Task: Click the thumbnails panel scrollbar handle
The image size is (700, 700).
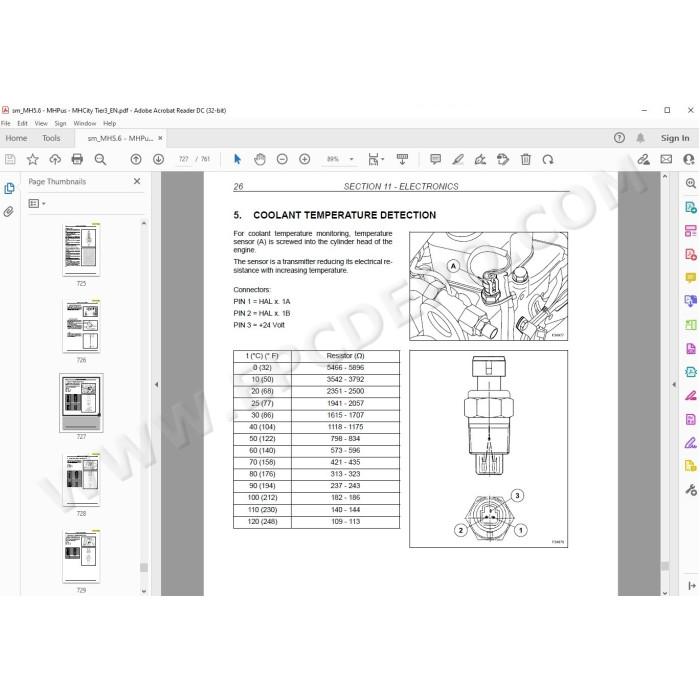Action: point(144,567)
